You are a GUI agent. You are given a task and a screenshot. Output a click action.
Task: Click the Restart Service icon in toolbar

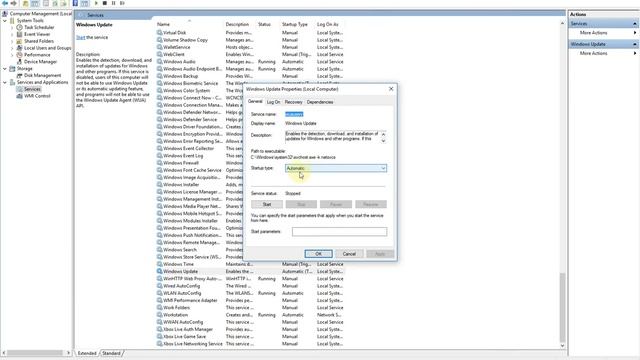pyautogui.click(x=122, y=3)
